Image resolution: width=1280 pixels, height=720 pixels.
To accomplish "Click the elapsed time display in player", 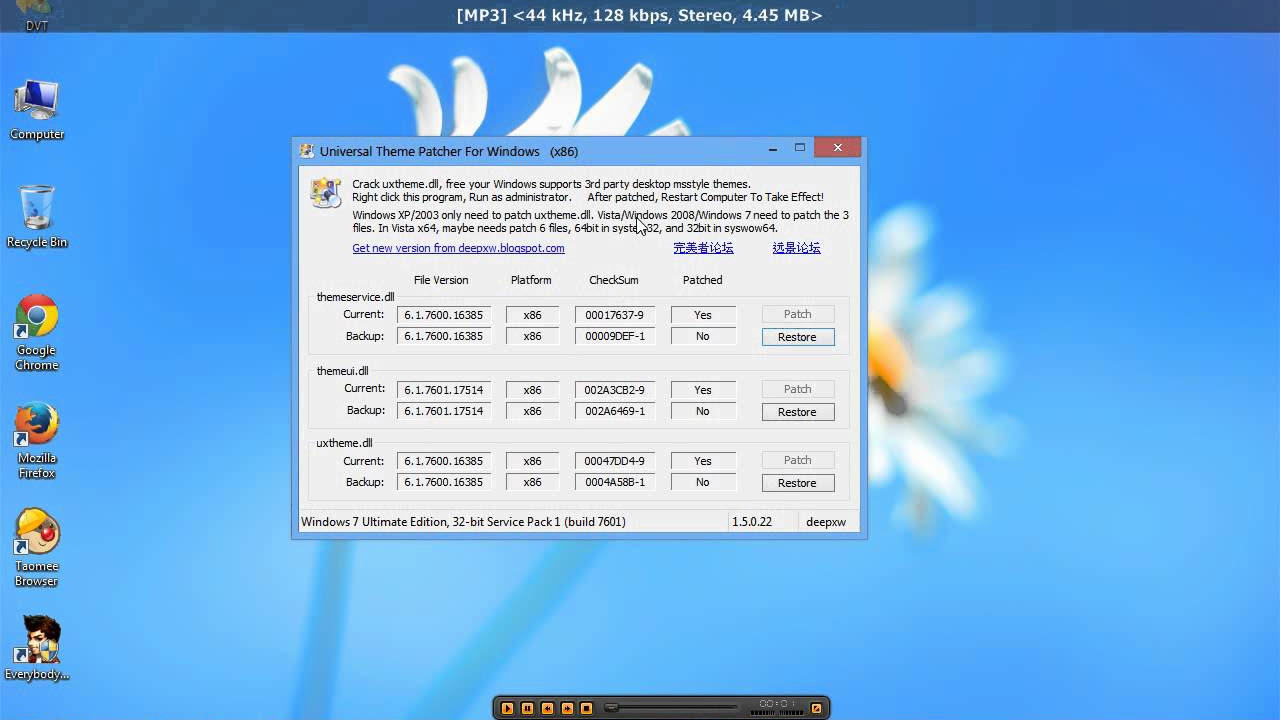I will click(779, 704).
